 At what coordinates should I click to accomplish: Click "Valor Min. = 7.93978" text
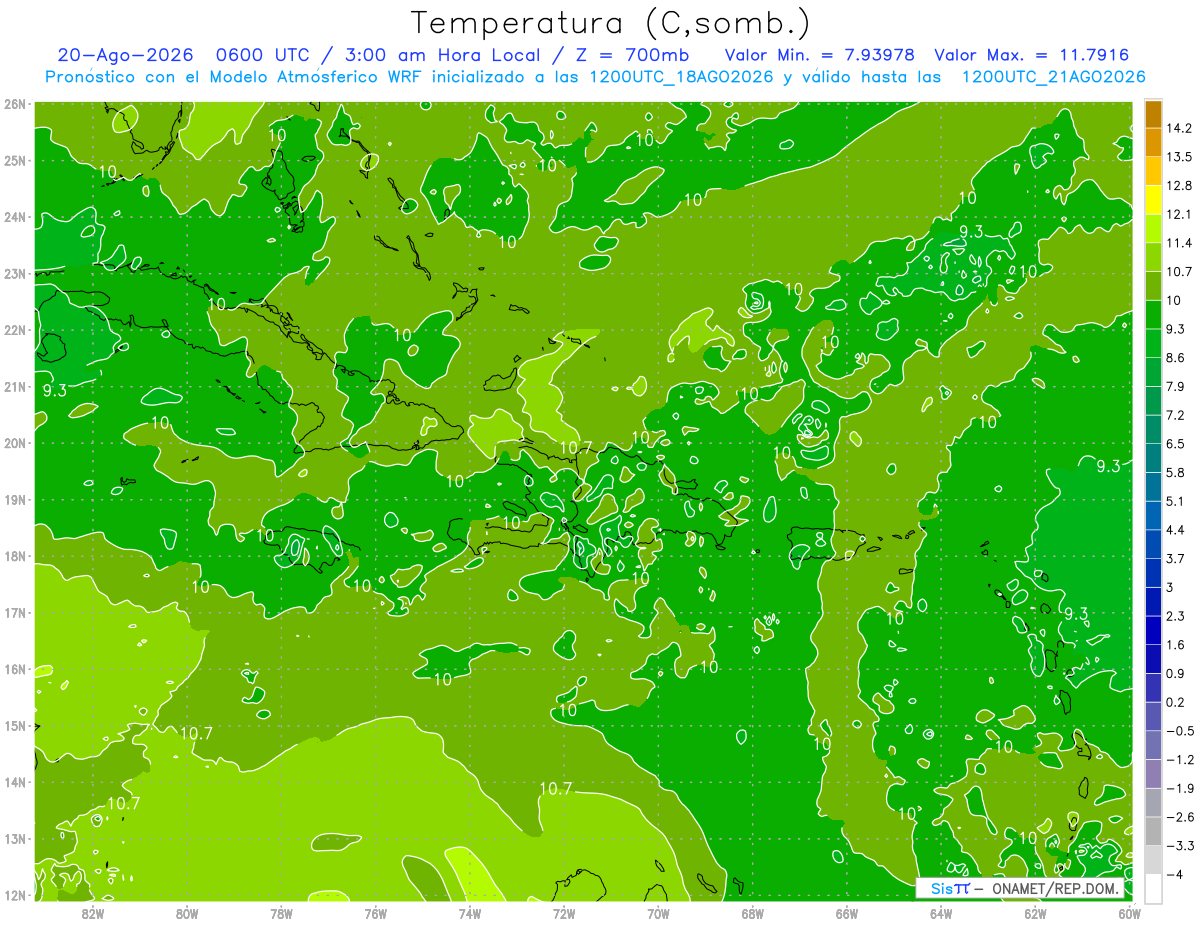(x=818, y=55)
